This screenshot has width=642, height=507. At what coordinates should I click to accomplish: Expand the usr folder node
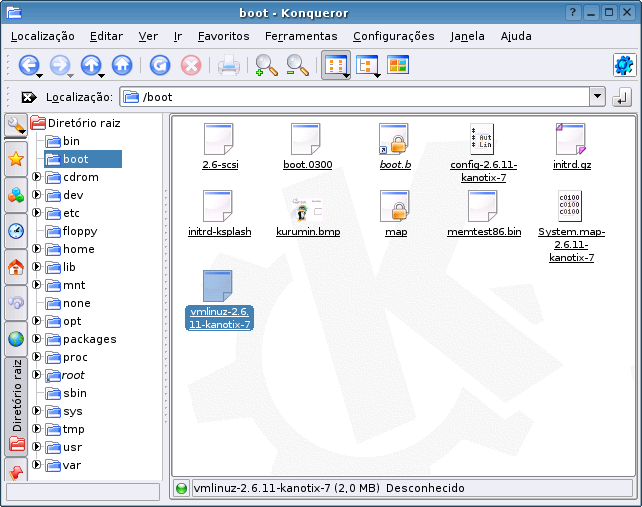click(x=37, y=446)
